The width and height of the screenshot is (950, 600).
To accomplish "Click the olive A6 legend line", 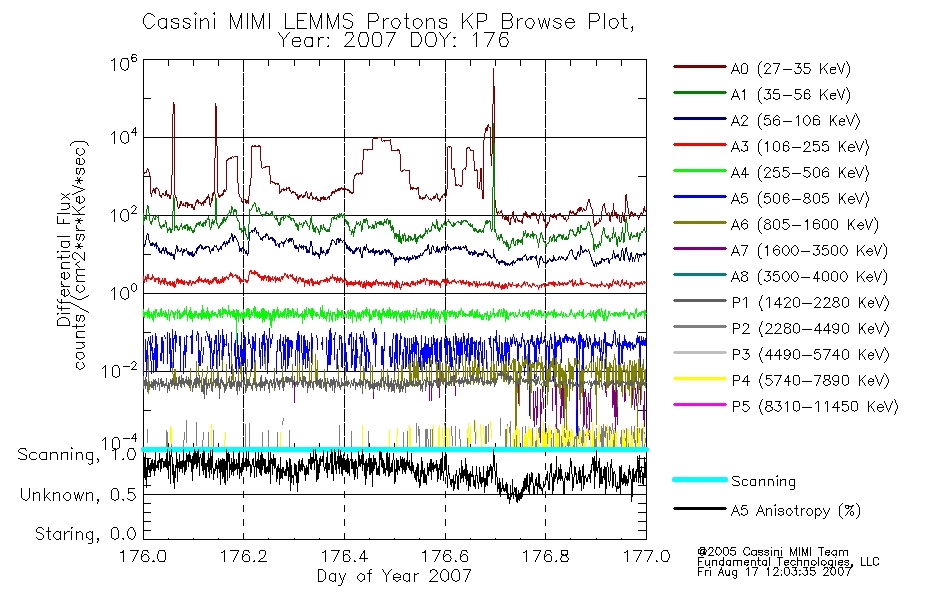I will tap(699, 222).
